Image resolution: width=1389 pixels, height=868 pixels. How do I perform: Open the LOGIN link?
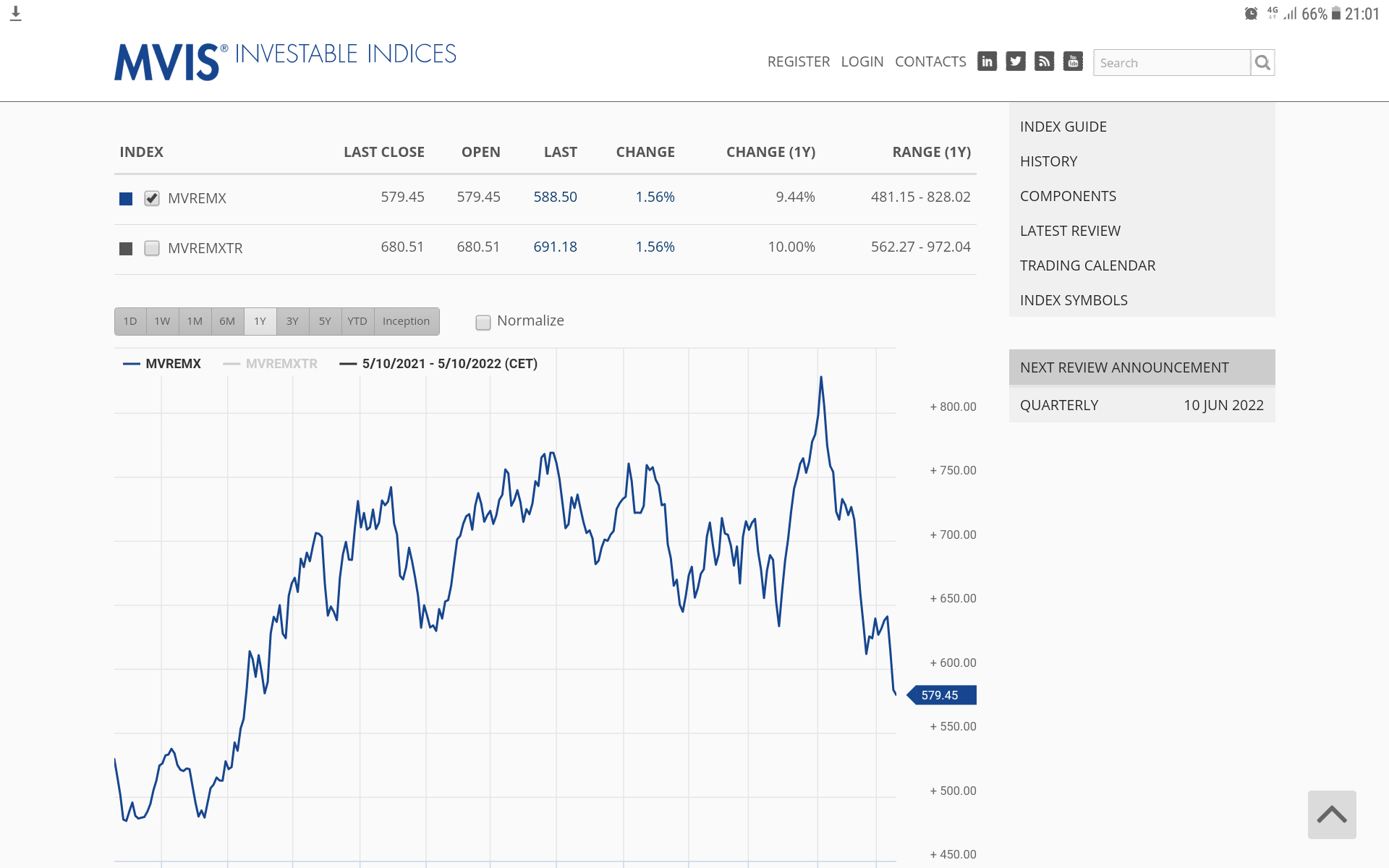[862, 61]
